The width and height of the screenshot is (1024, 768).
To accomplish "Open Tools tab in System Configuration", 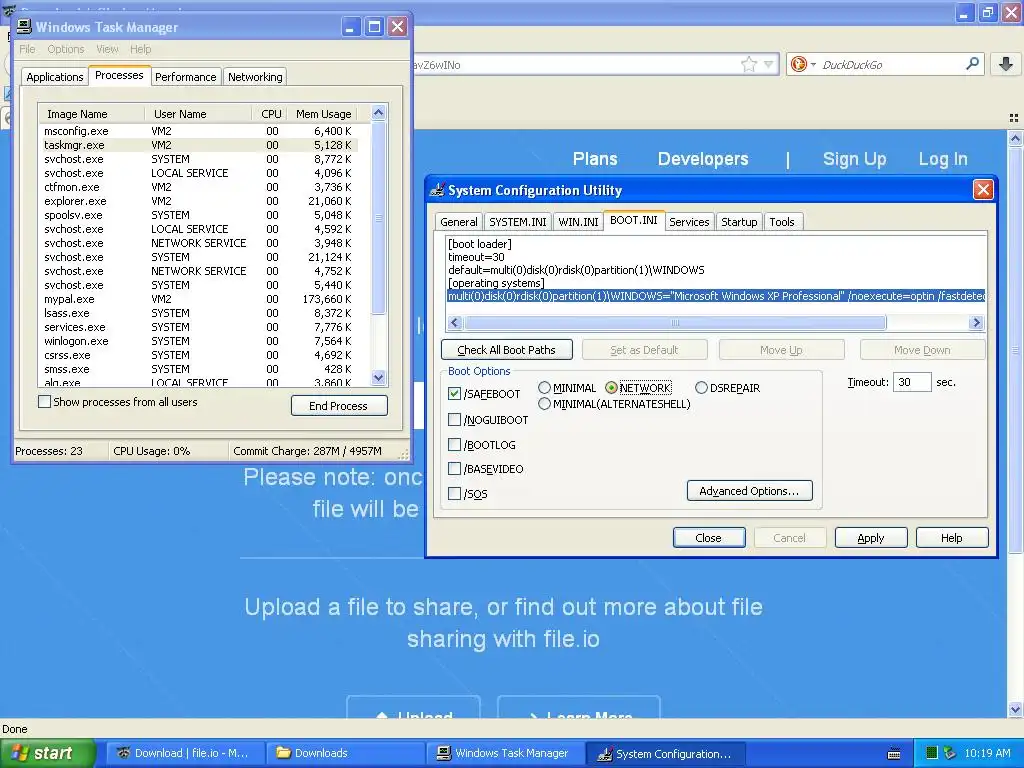I will click(x=782, y=222).
